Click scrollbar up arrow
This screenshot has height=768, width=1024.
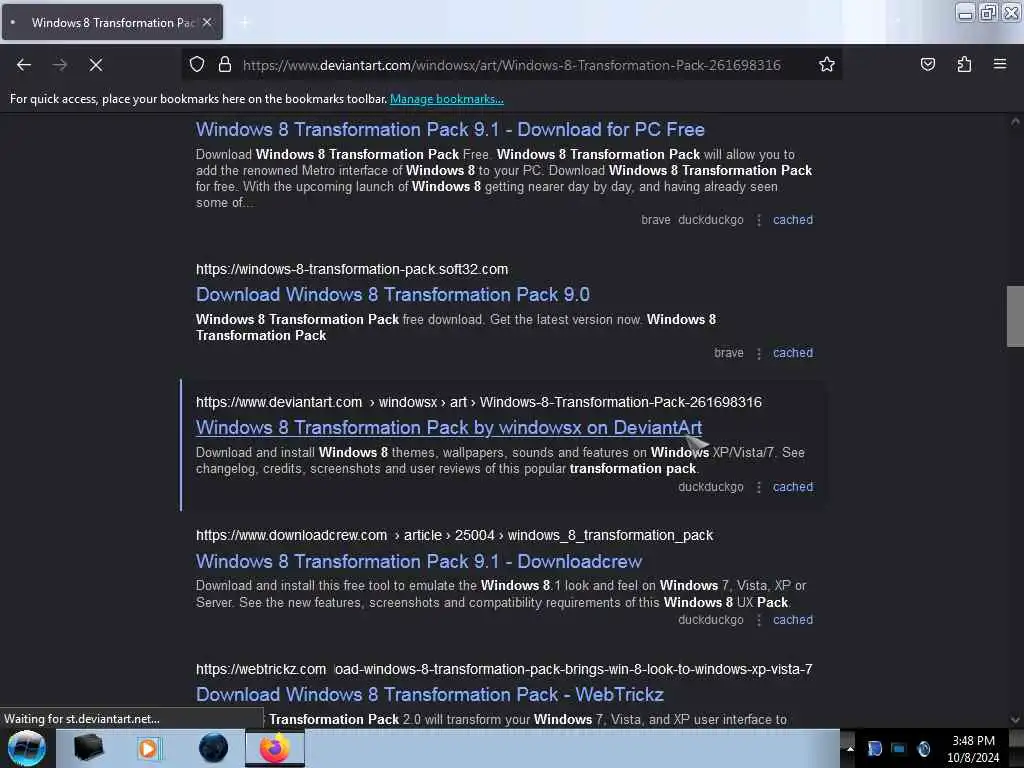[1015, 122]
